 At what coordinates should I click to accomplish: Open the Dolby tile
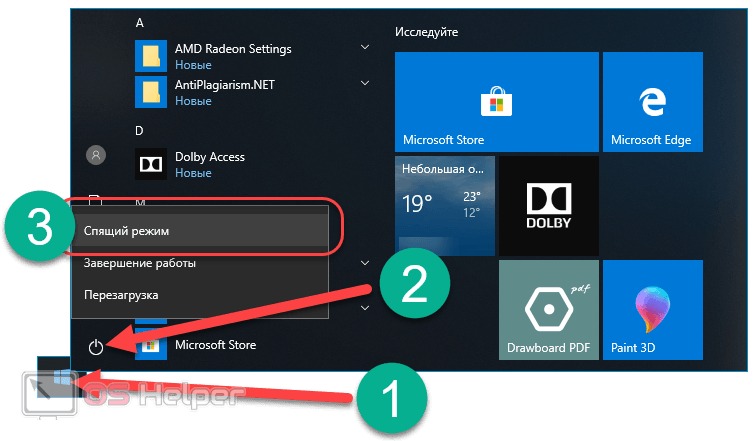point(549,206)
